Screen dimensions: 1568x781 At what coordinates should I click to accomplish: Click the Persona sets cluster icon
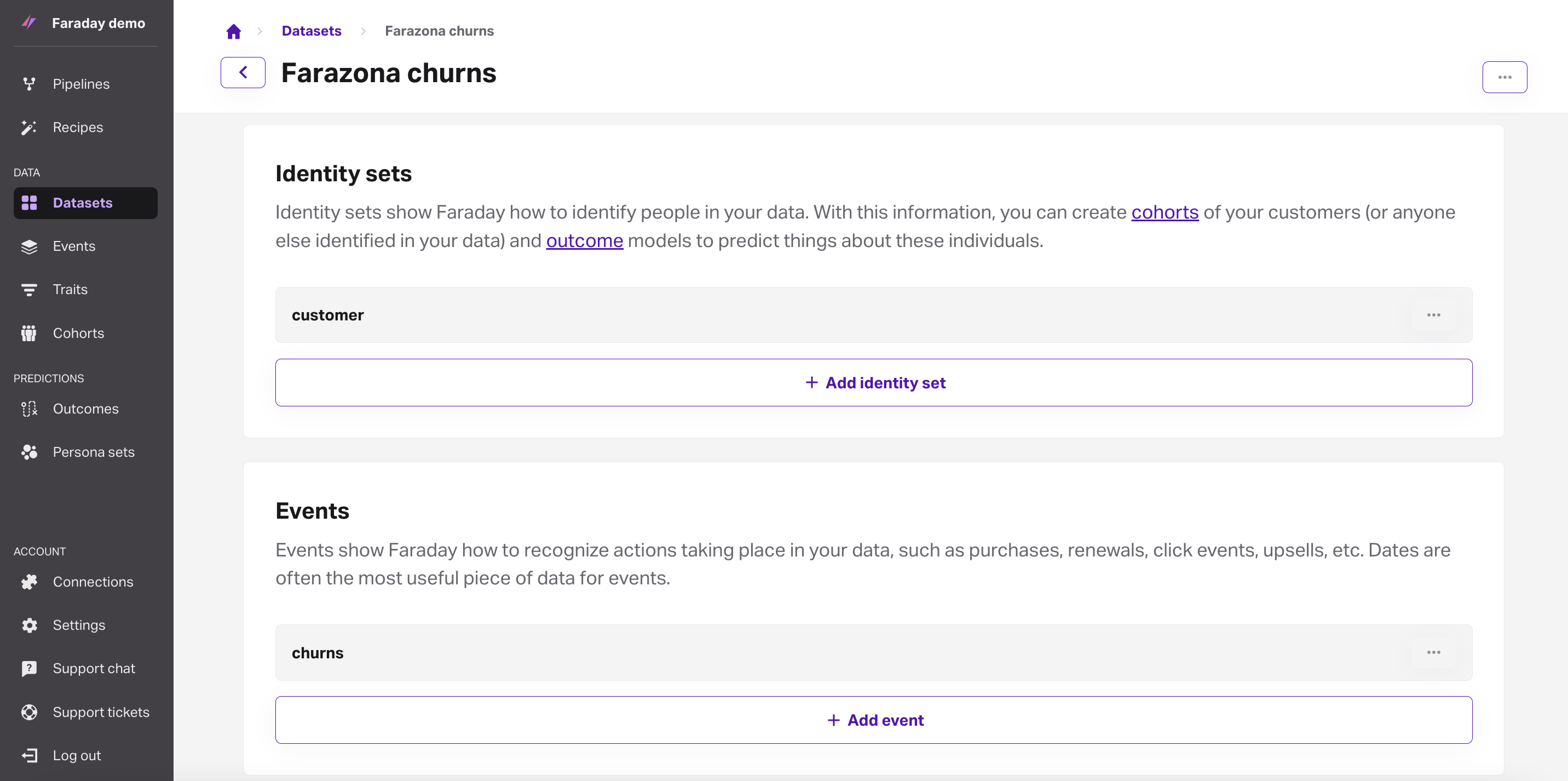pyautogui.click(x=29, y=452)
